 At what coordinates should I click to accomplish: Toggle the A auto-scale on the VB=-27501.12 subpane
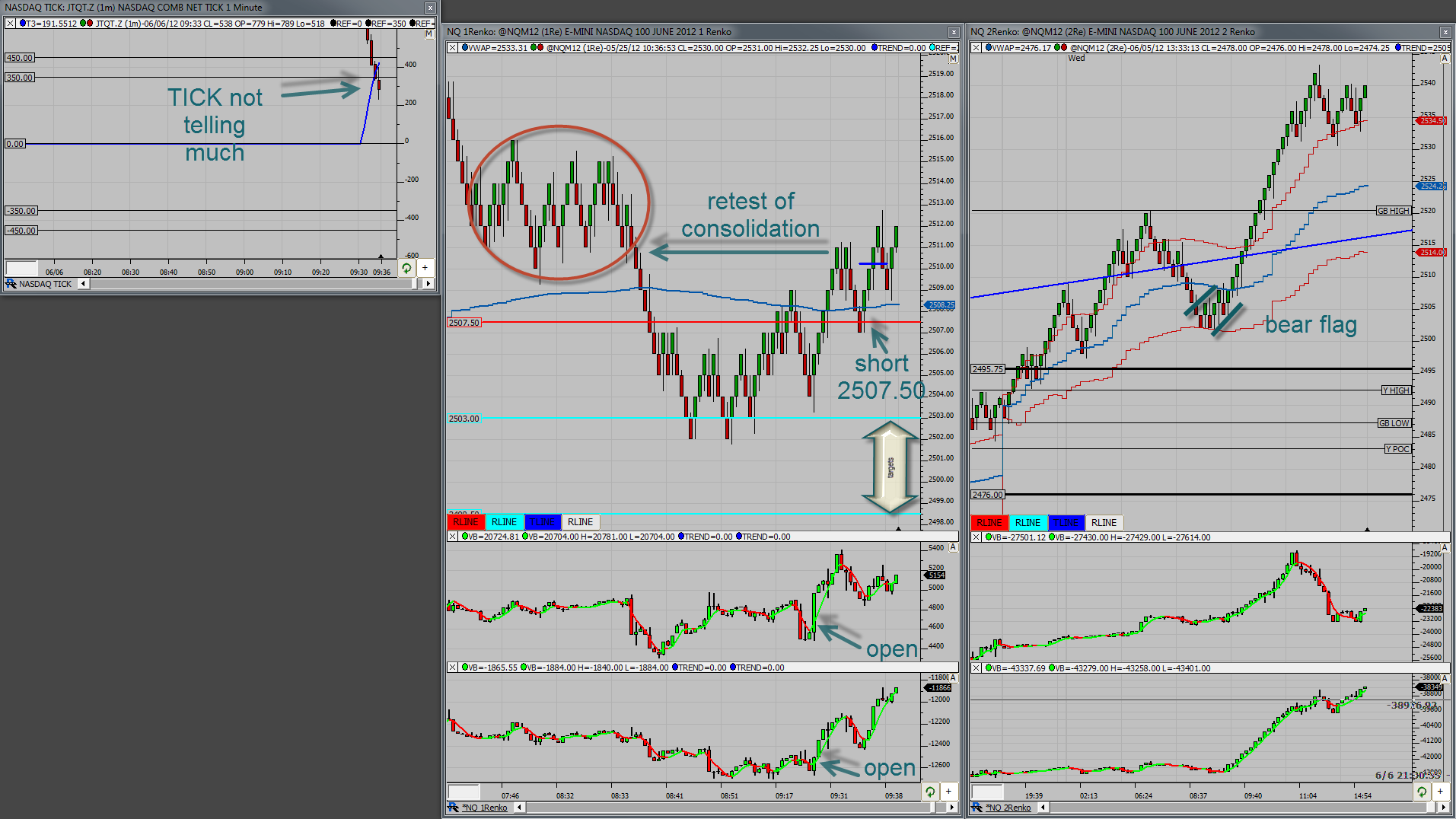1445,548
